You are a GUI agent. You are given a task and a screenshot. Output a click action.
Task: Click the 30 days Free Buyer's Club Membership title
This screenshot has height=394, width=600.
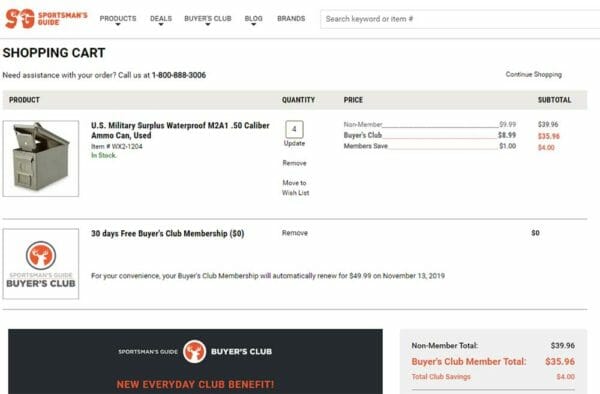click(168, 233)
